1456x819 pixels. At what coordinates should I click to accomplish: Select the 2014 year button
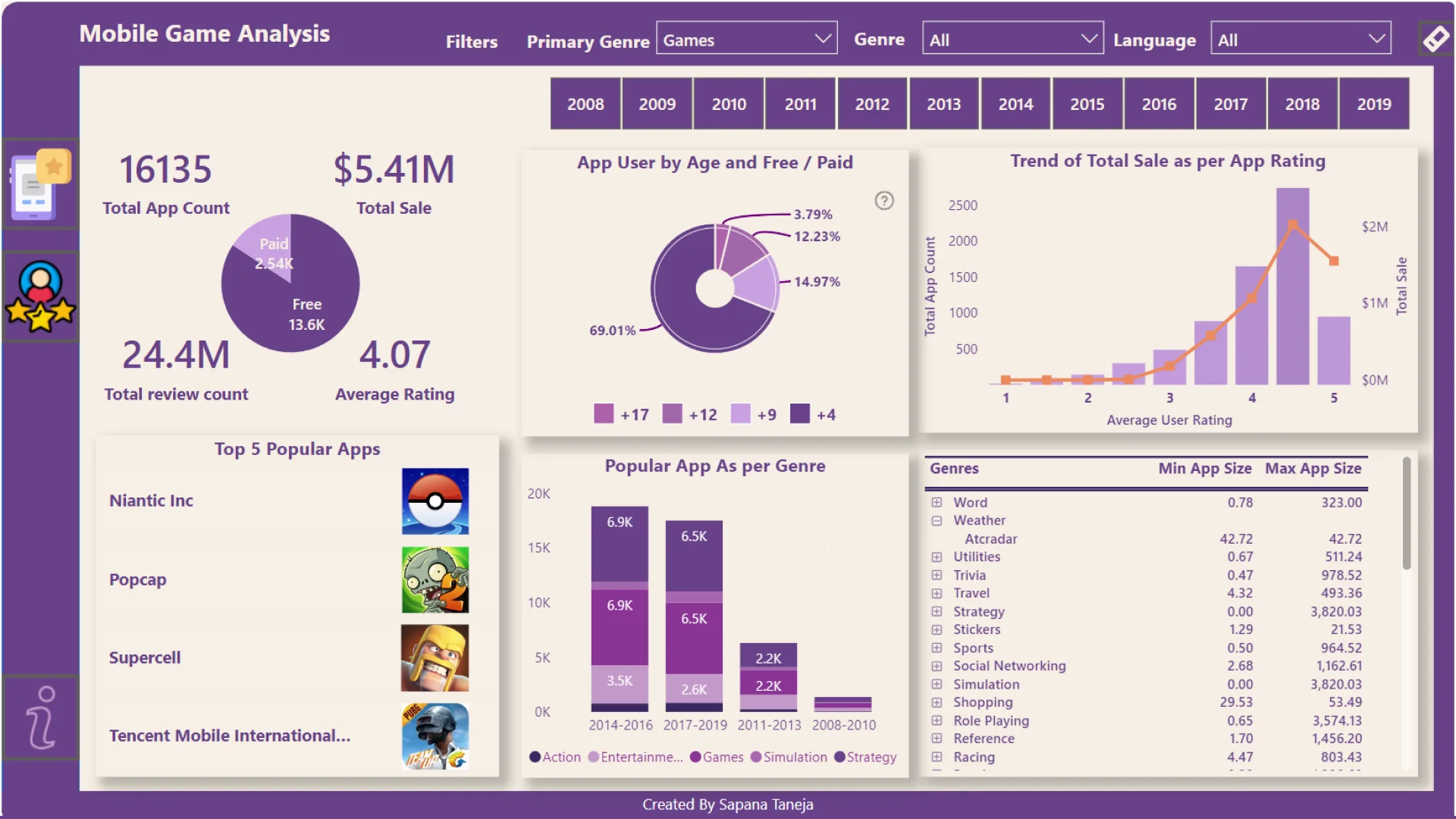coord(1015,104)
